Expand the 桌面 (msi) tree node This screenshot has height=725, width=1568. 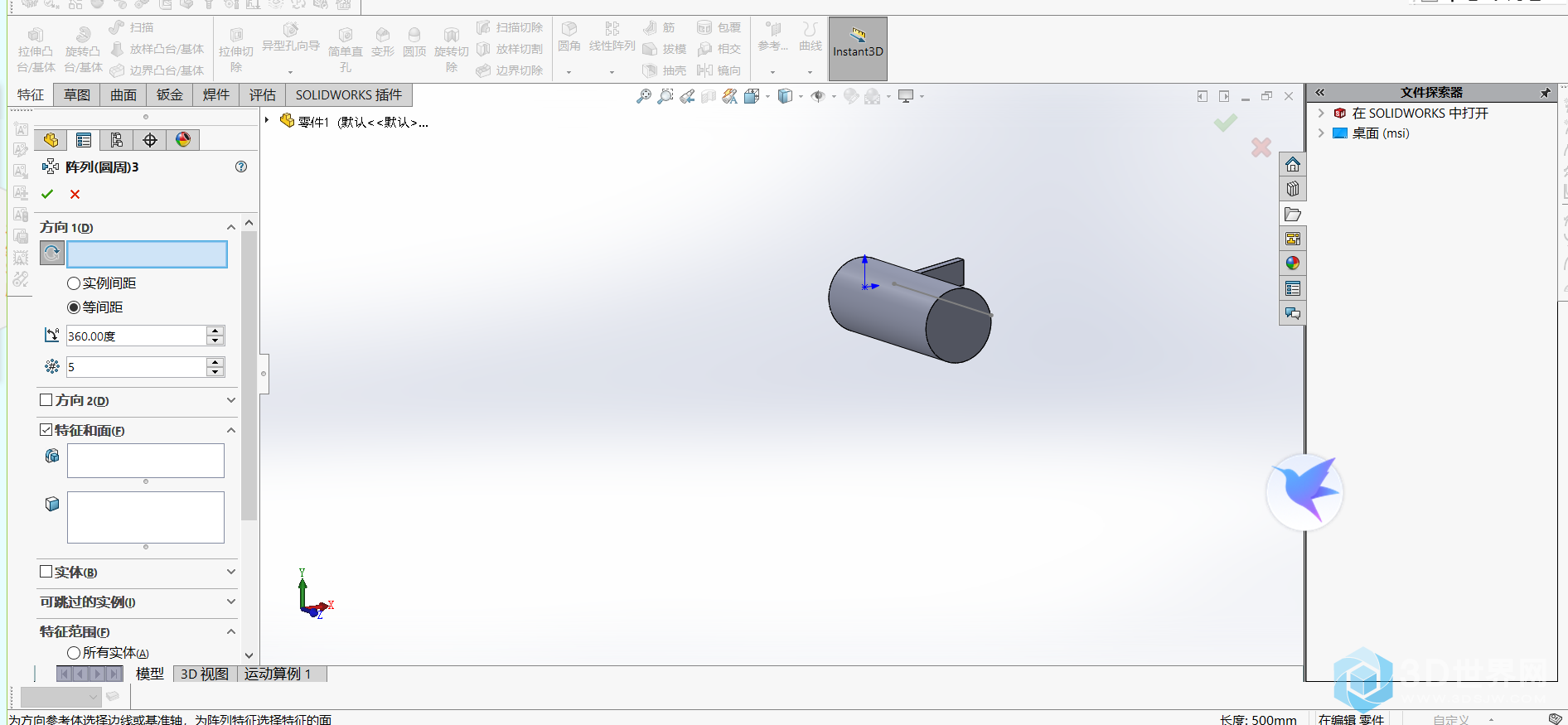coord(1321,133)
